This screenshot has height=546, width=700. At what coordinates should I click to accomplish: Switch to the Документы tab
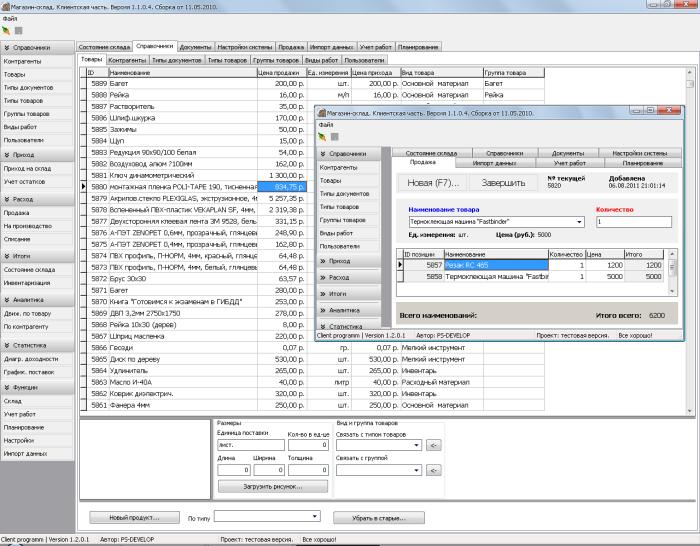[195, 47]
